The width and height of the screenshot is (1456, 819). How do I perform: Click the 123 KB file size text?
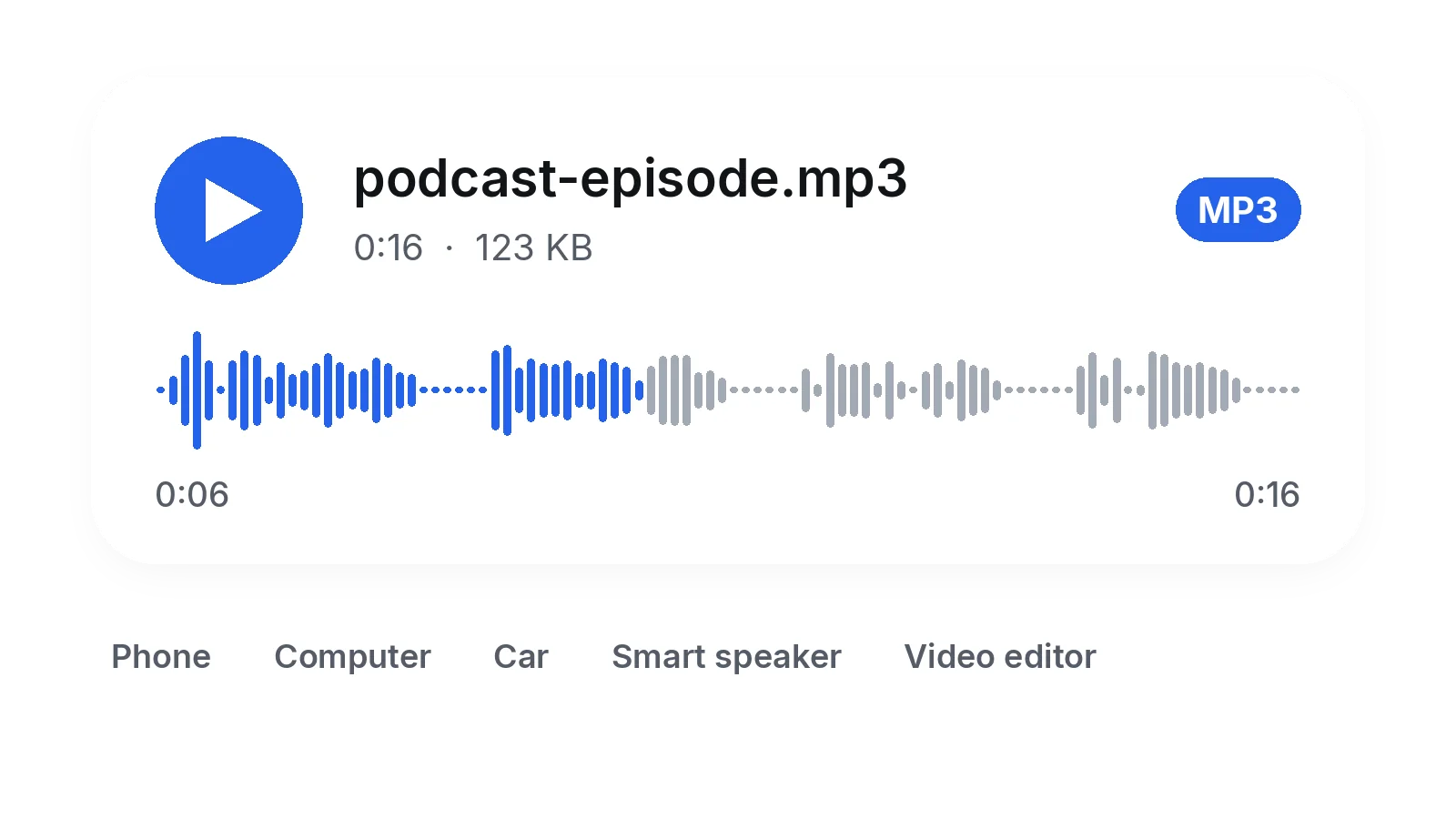point(533,248)
